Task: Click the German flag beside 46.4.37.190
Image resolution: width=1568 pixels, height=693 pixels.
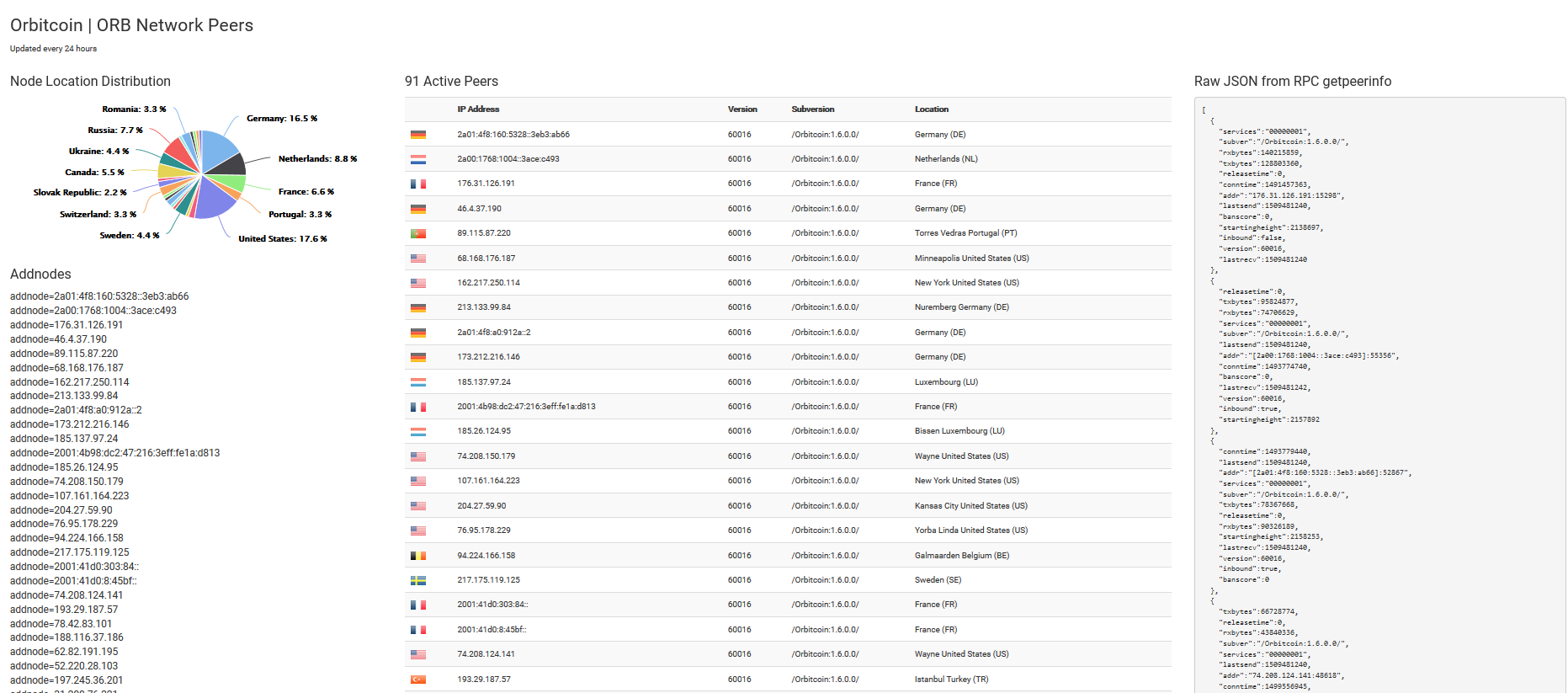Action: (418, 209)
